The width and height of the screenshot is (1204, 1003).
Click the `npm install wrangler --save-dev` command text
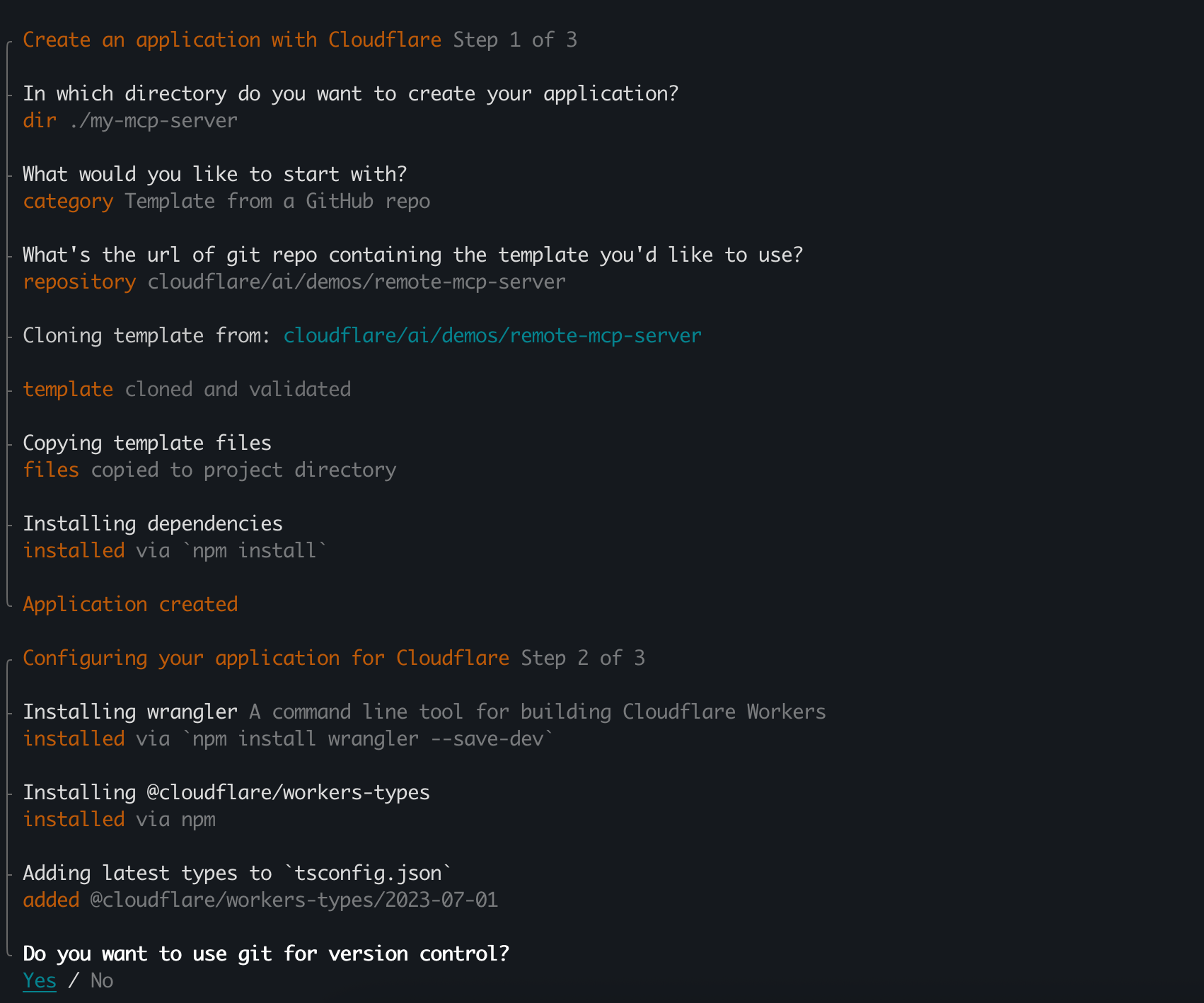coord(368,738)
